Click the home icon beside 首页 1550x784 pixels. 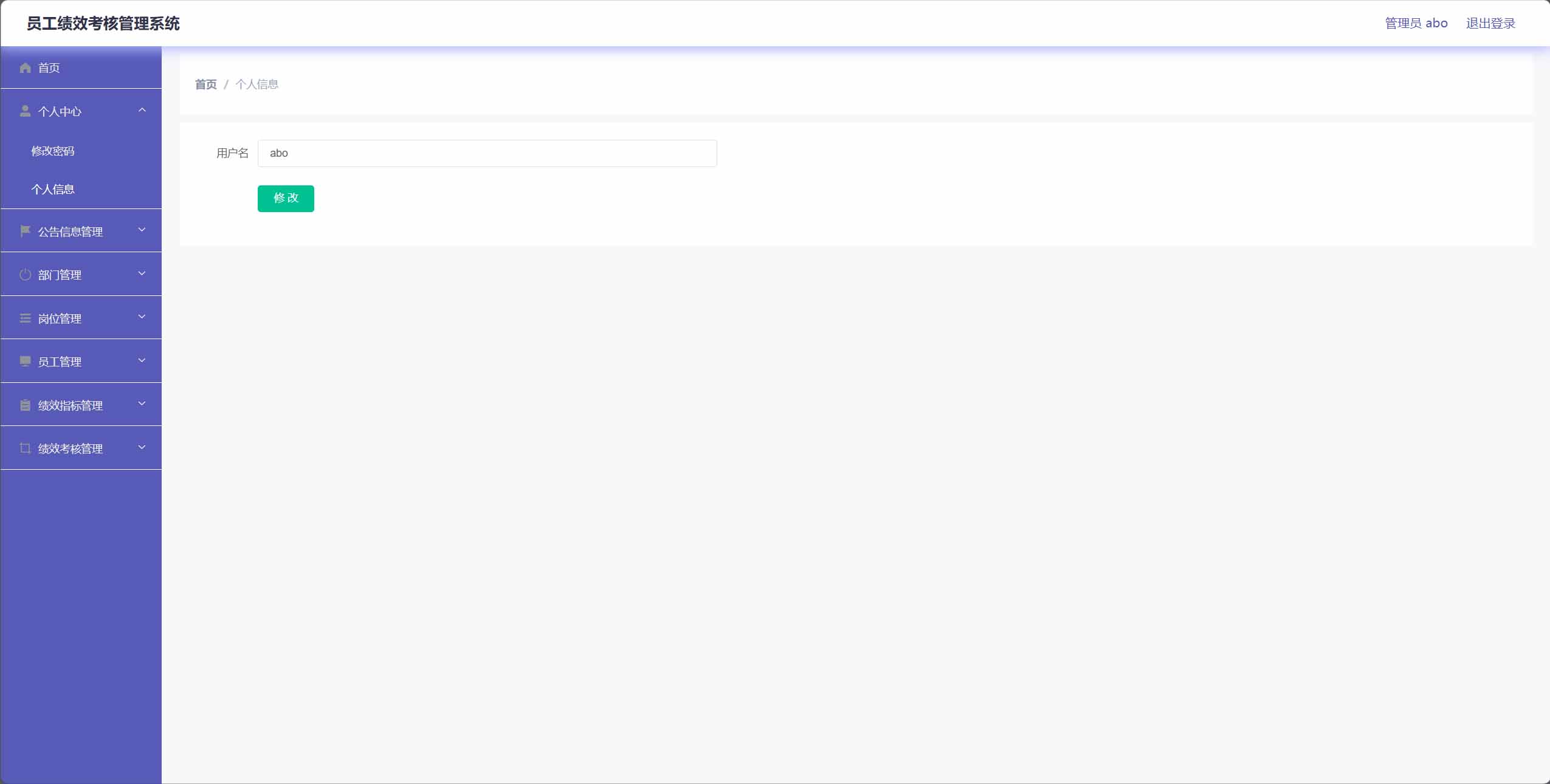point(25,67)
